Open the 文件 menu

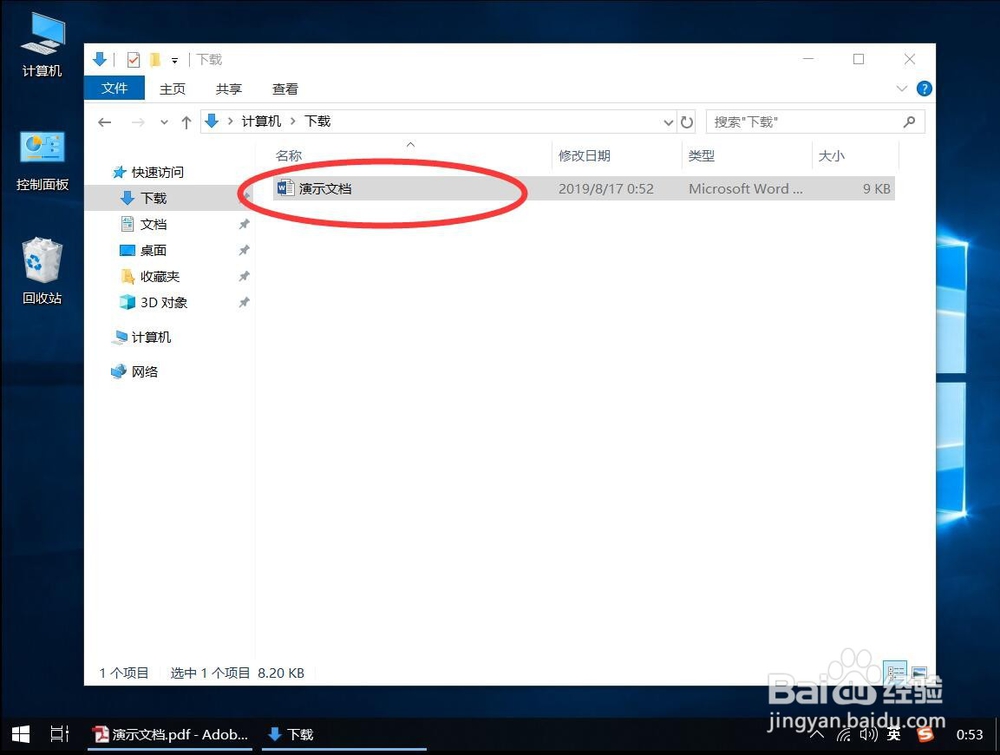pyautogui.click(x=114, y=88)
